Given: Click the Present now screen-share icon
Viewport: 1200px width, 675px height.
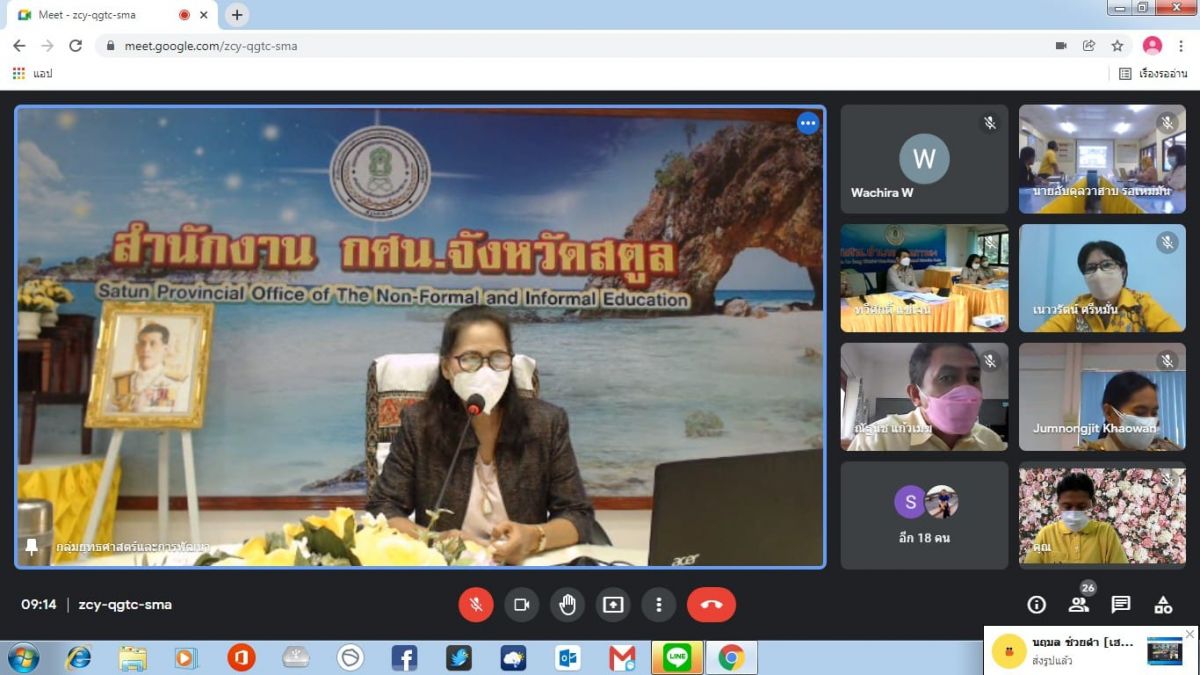Looking at the screenshot, I should [x=613, y=605].
